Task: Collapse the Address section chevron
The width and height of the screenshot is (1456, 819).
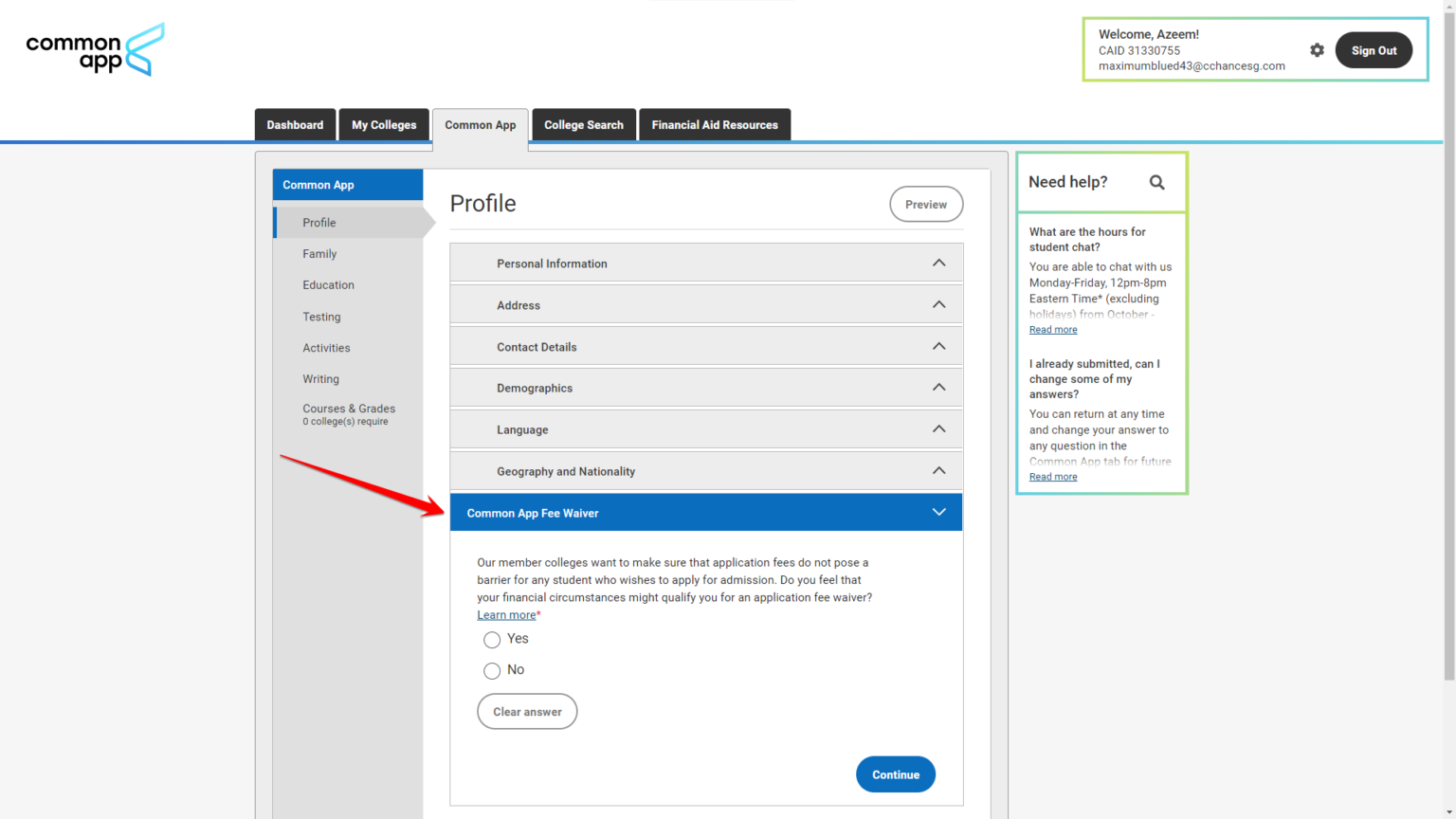Action: [x=938, y=304]
